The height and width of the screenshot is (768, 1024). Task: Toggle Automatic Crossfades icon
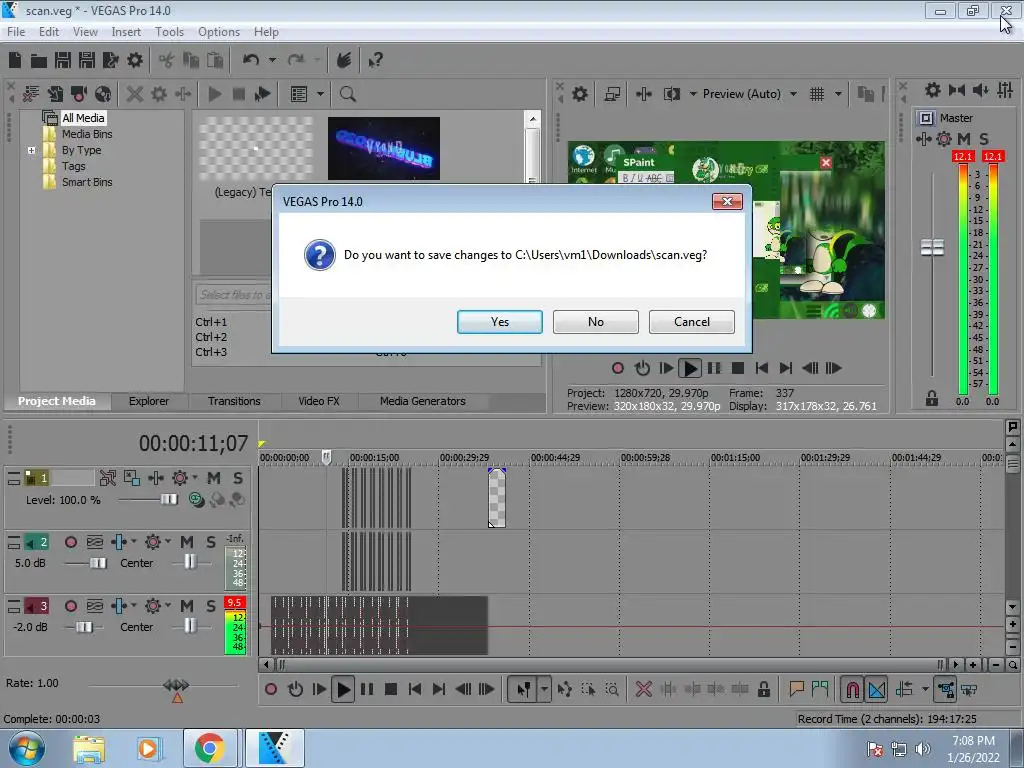pyautogui.click(x=877, y=689)
